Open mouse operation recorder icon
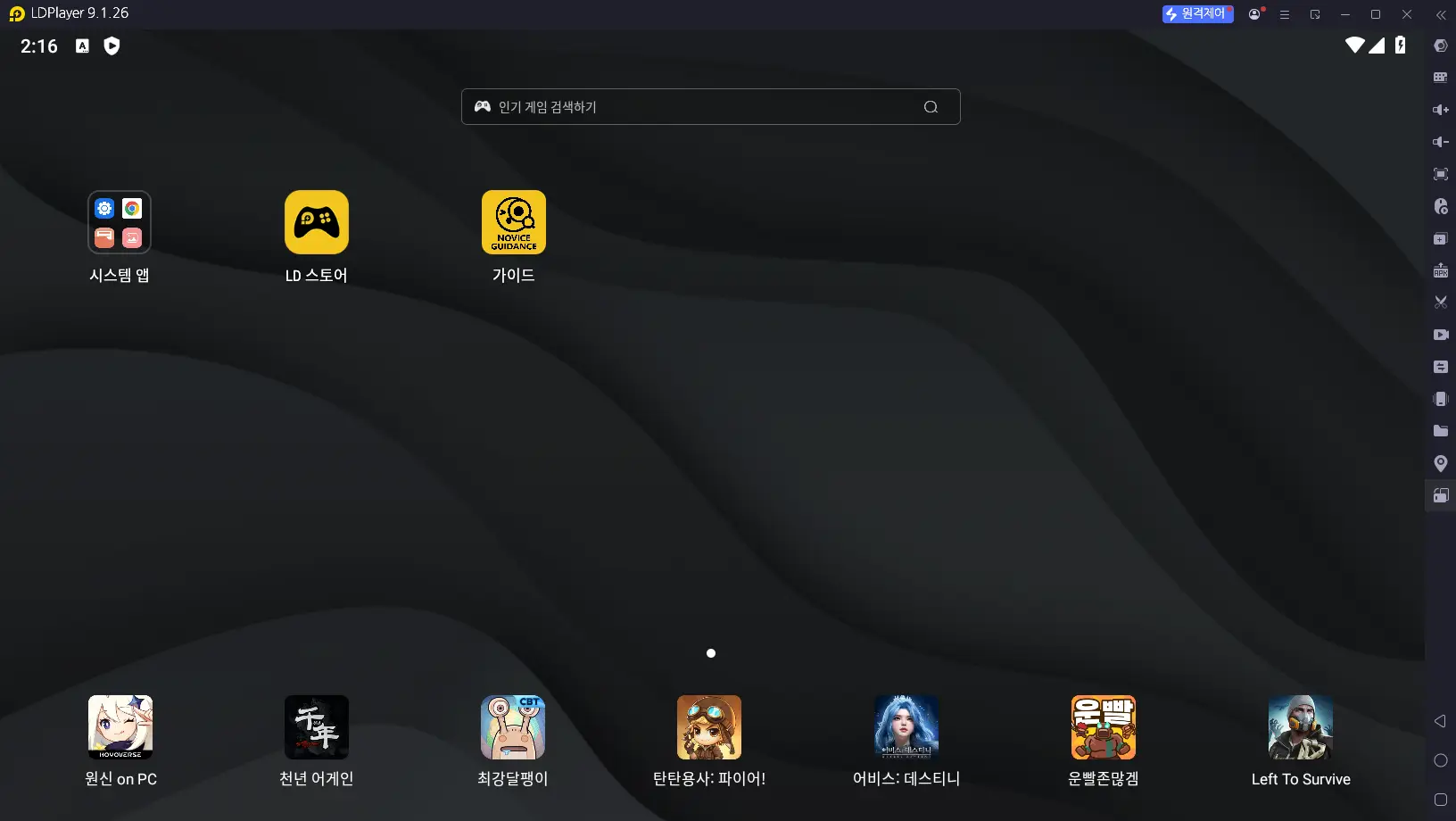1456x821 pixels. (x=1441, y=206)
